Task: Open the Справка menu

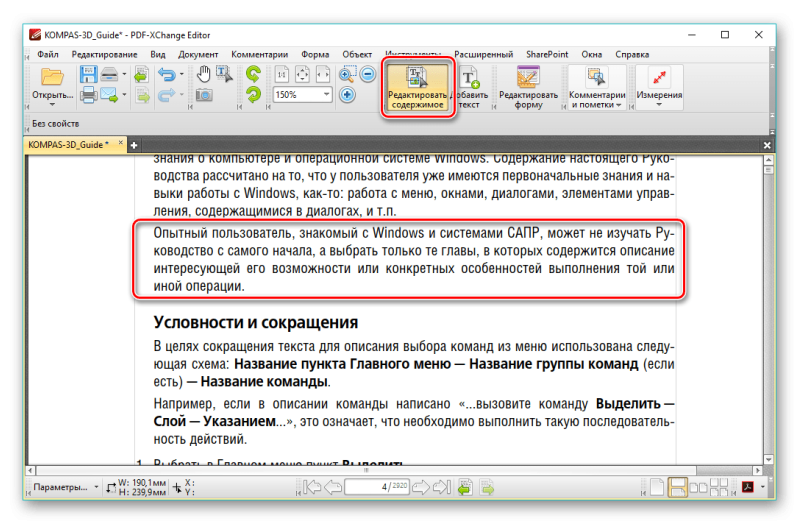Action: pyautogui.click(x=632, y=54)
